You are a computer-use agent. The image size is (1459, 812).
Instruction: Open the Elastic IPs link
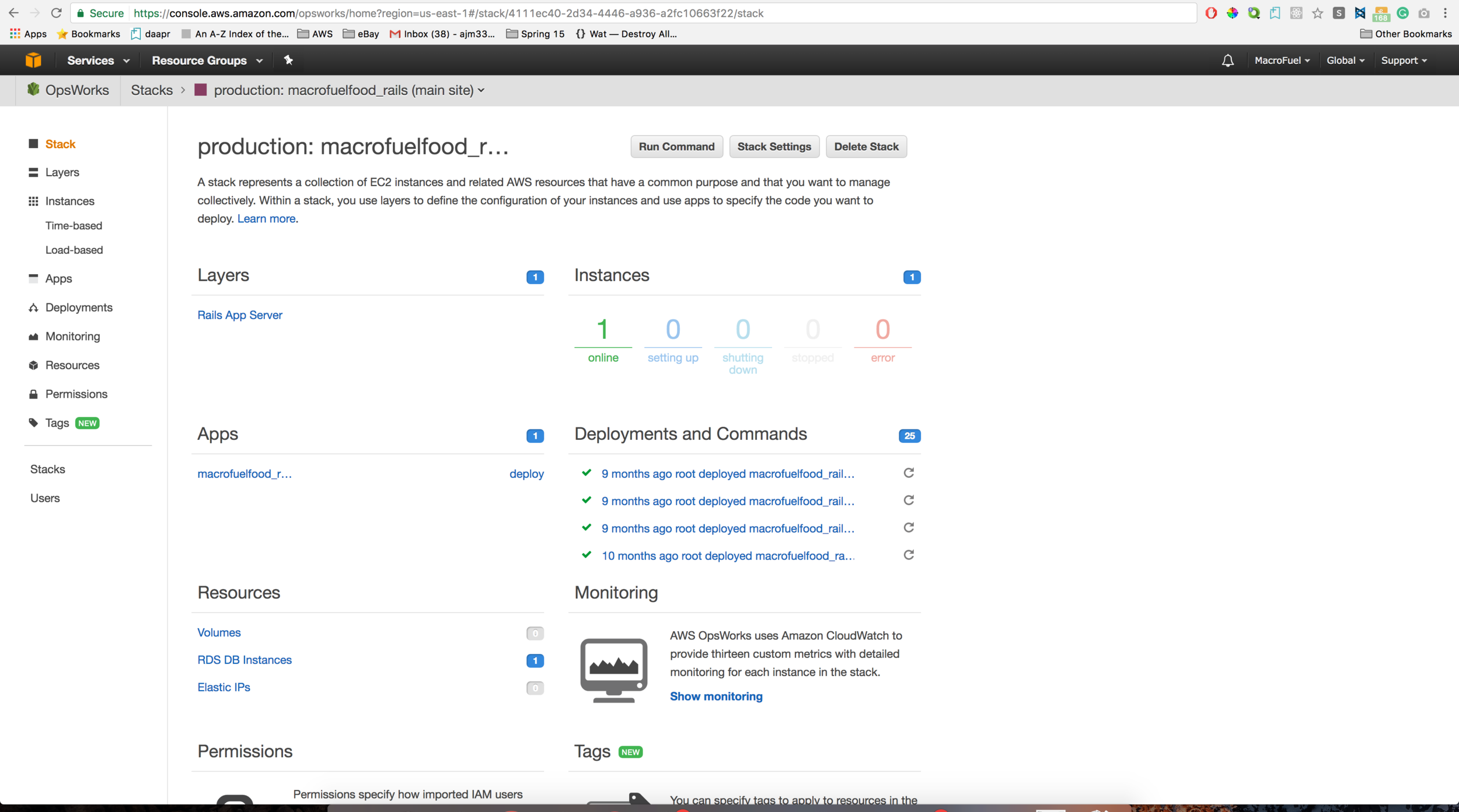point(224,687)
